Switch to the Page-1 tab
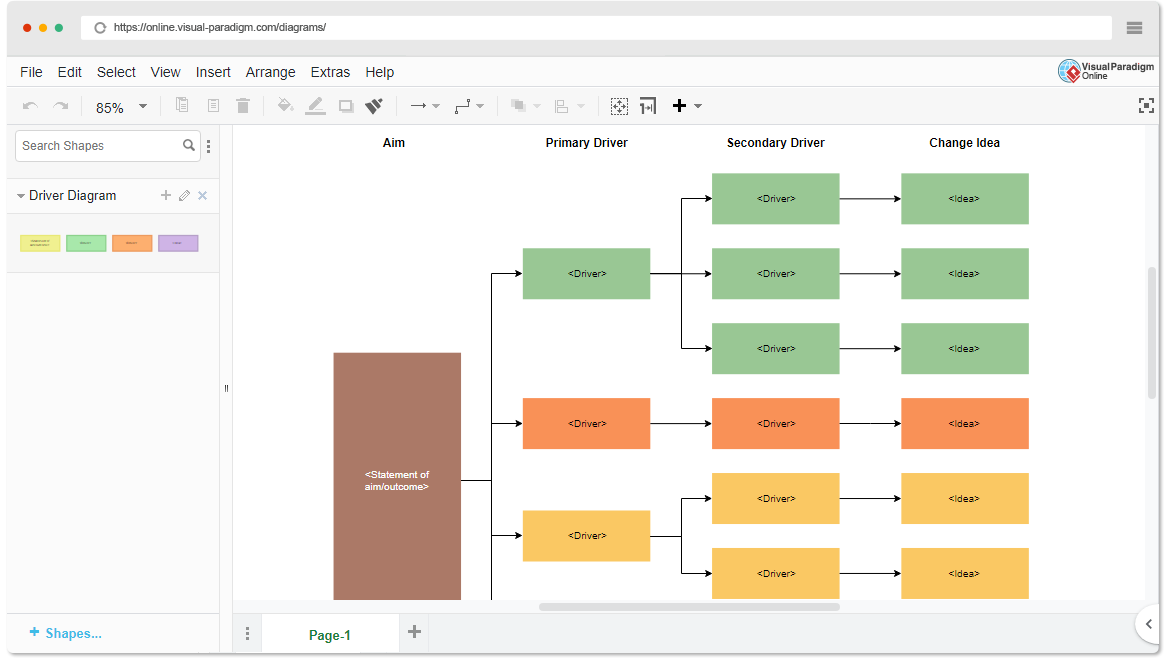1170x665 pixels. (x=330, y=635)
